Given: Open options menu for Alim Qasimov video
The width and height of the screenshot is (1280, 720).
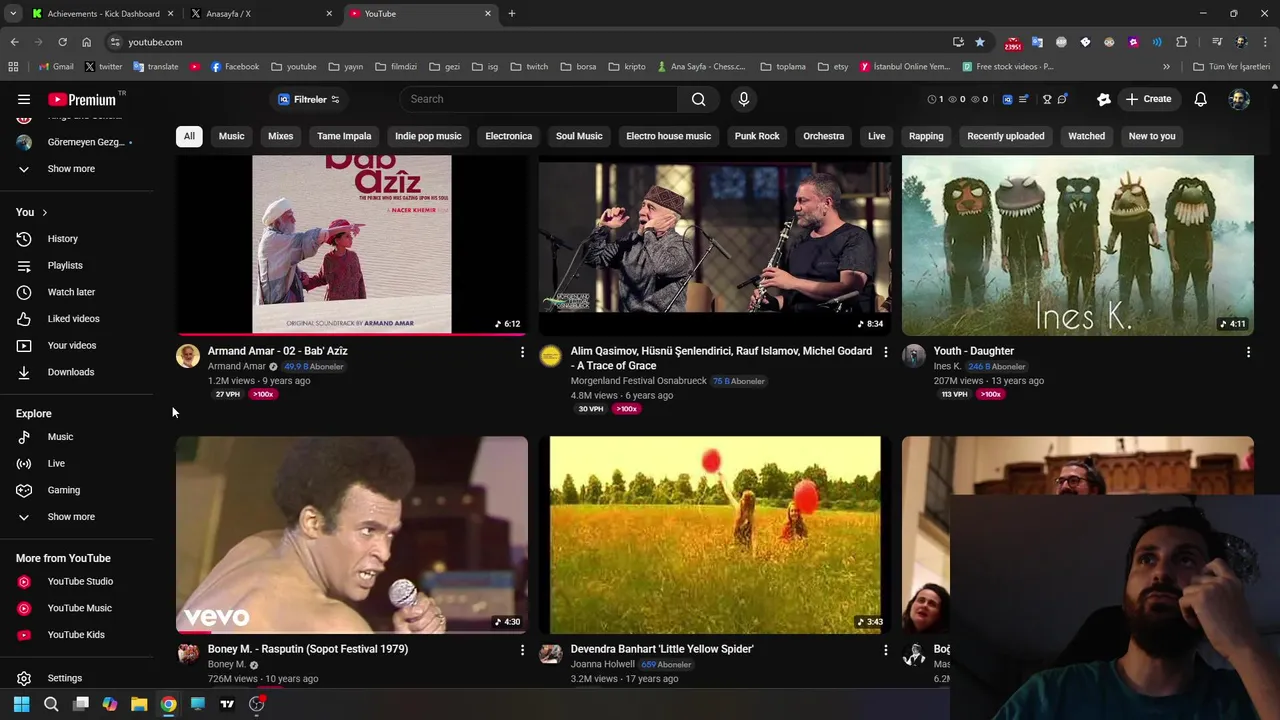Looking at the screenshot, I should click(885, 352).
